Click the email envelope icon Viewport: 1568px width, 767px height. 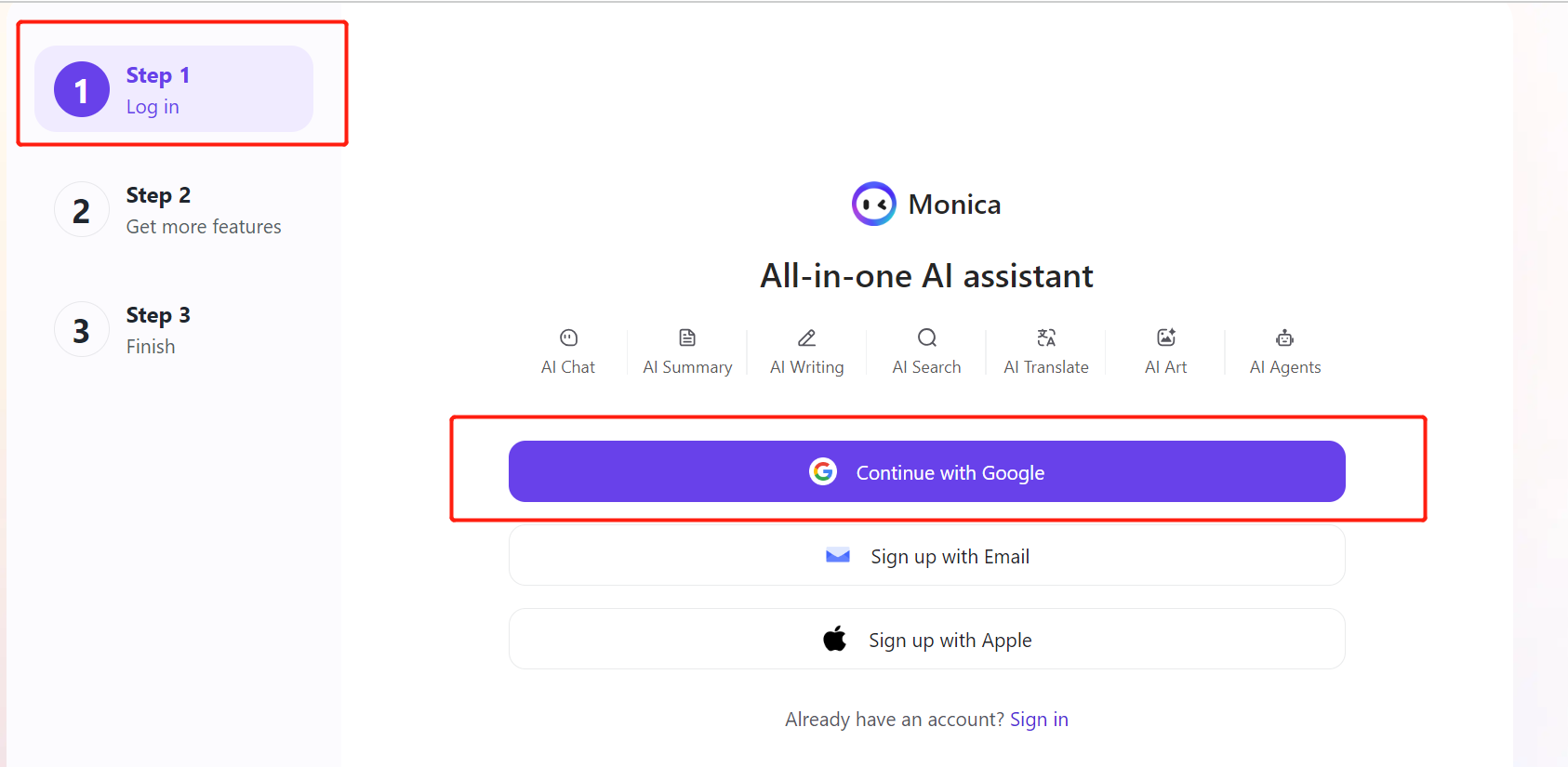click(838, 556)
